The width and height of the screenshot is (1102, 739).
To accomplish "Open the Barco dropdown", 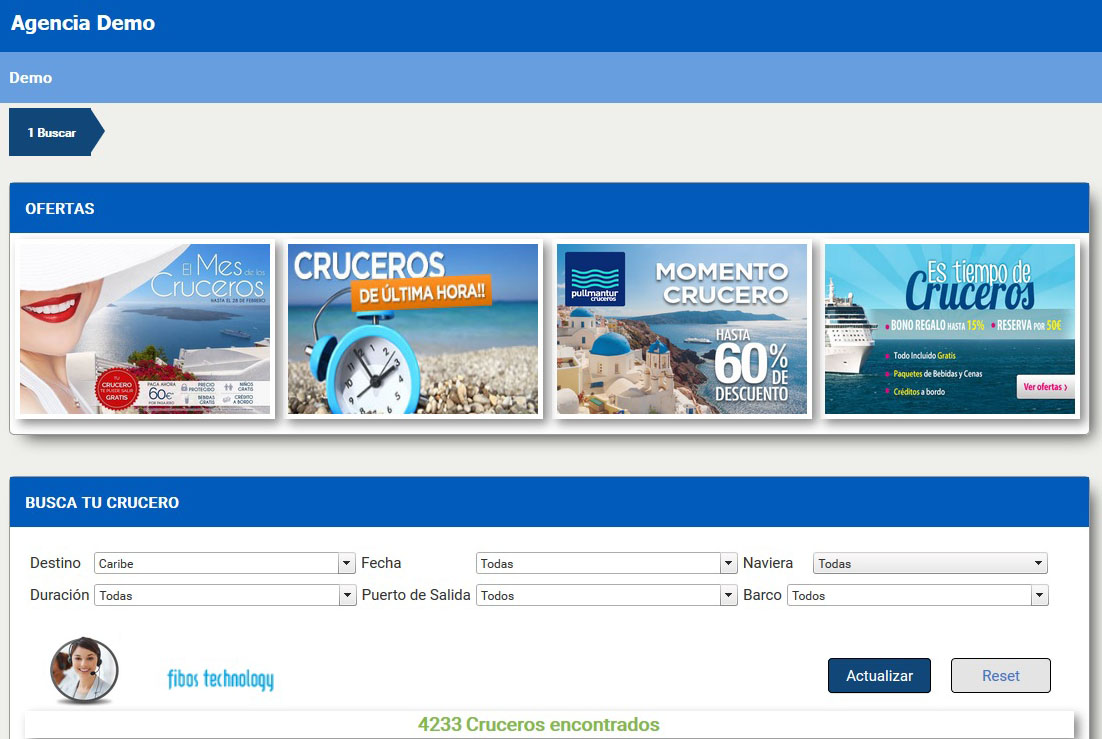I will 918,595.
